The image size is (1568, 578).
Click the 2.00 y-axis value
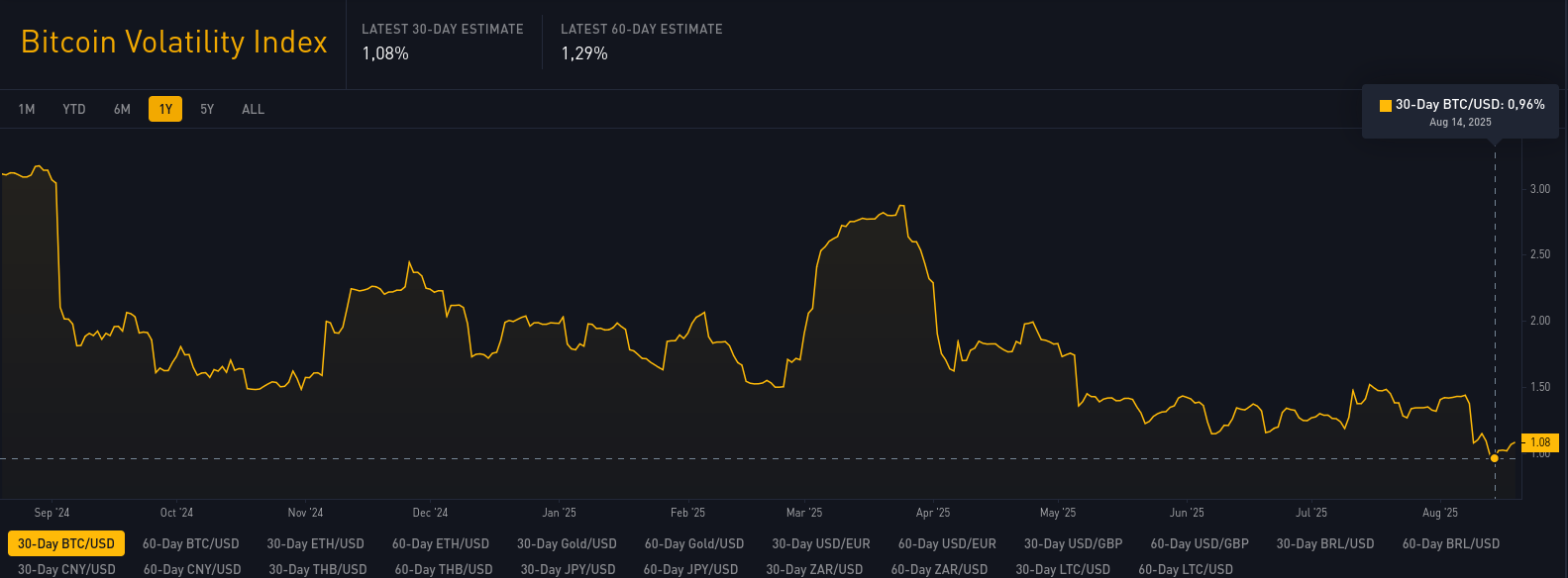click(x=1539, y=321)
